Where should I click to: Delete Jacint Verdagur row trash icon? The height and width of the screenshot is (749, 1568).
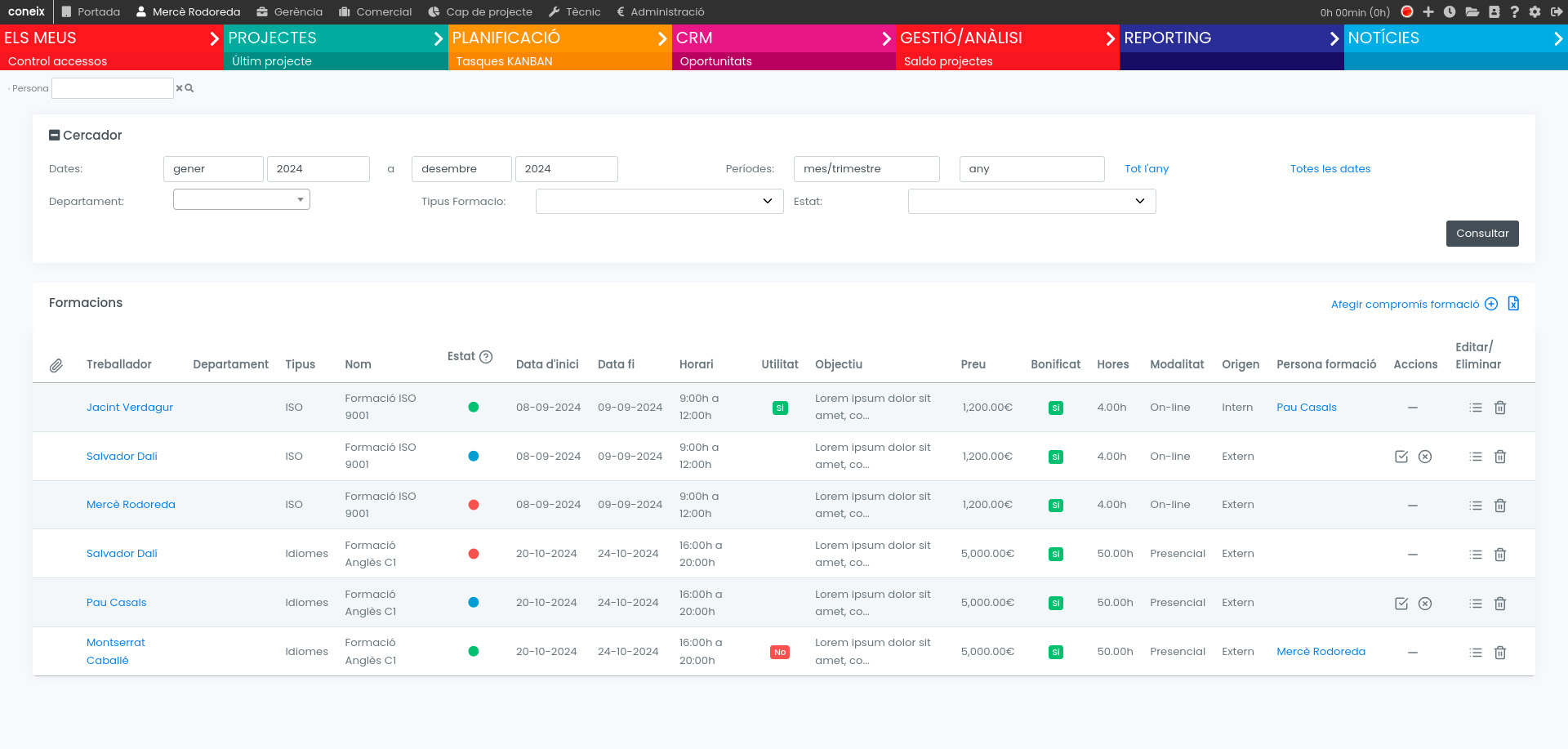[x=1500, y=408]
